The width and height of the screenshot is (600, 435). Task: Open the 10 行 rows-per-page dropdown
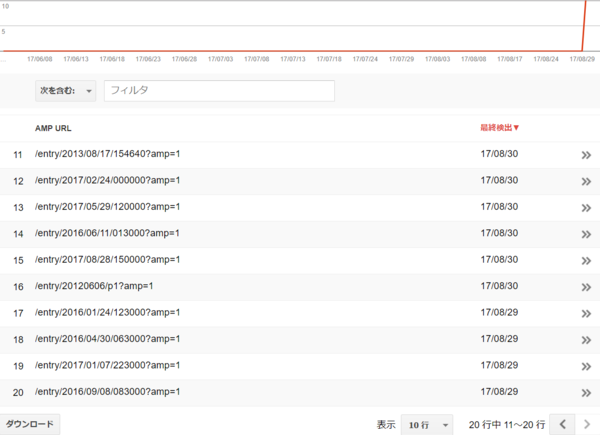pyautogui.click(x=427, y=425)
